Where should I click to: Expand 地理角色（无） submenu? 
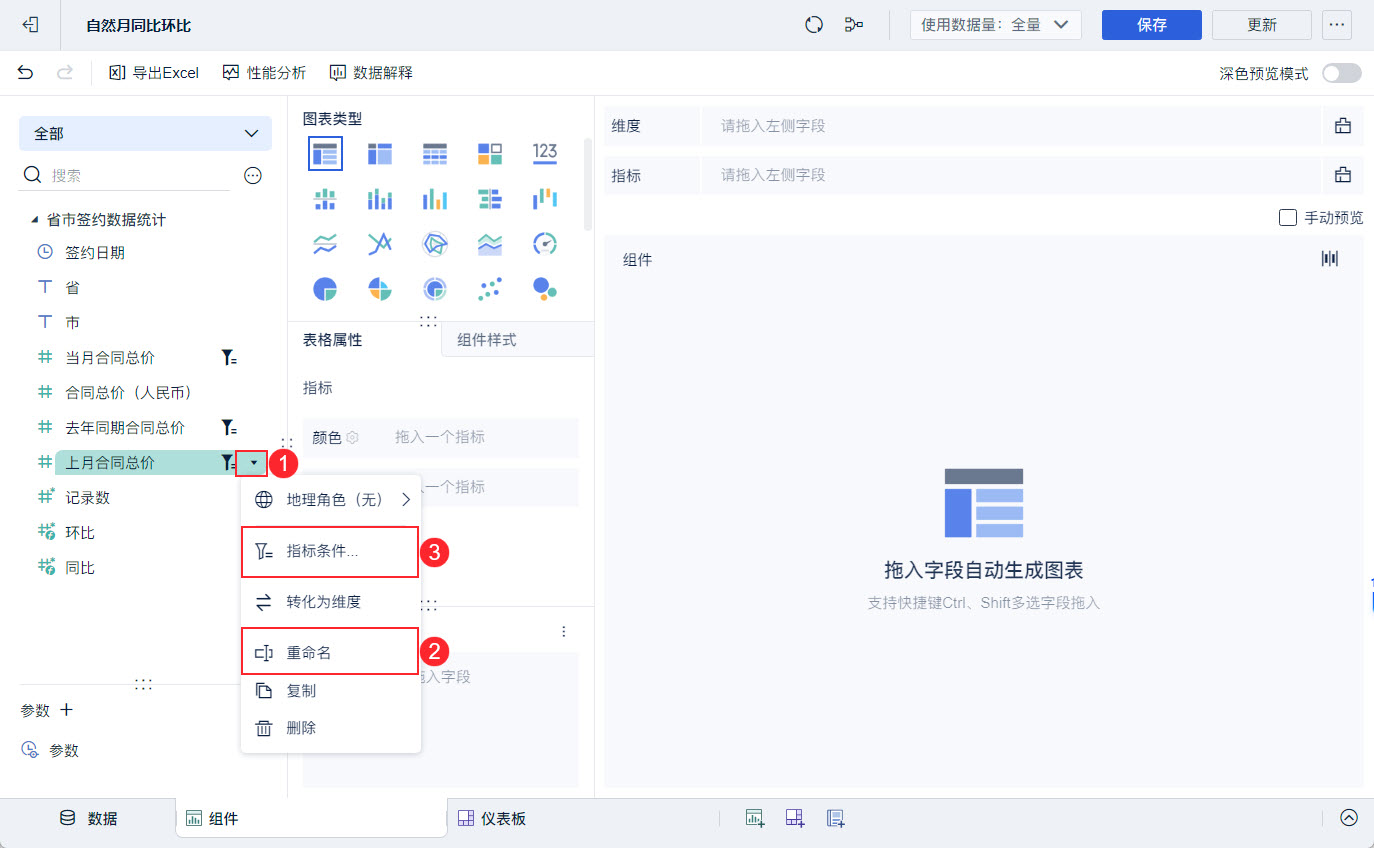(x=331, y=499)
